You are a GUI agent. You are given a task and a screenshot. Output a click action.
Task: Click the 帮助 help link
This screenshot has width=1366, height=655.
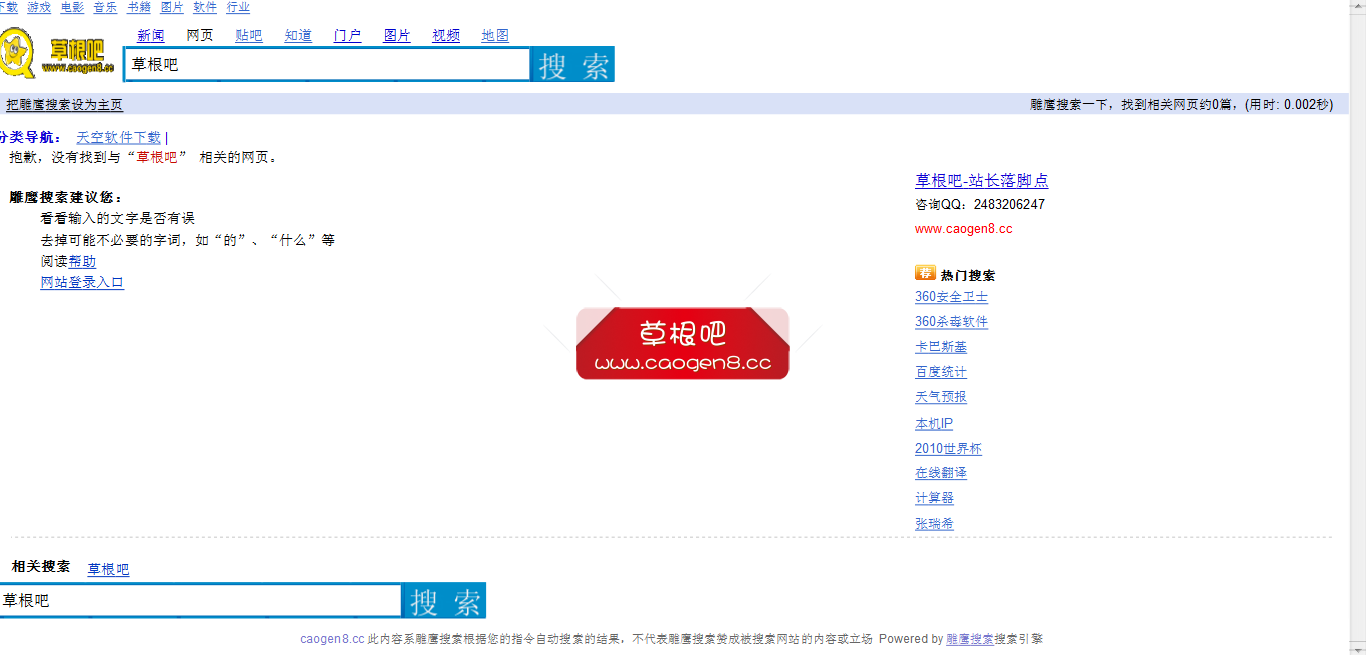84,260
